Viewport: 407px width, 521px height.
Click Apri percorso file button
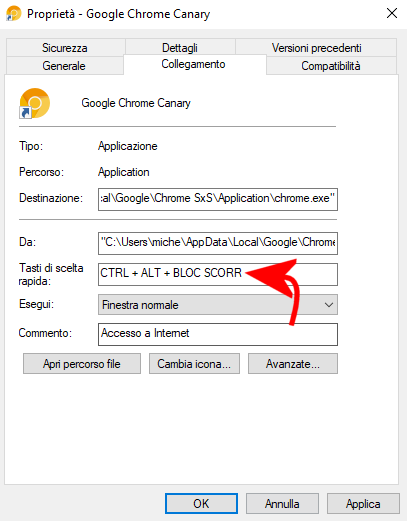pos(82,364)
